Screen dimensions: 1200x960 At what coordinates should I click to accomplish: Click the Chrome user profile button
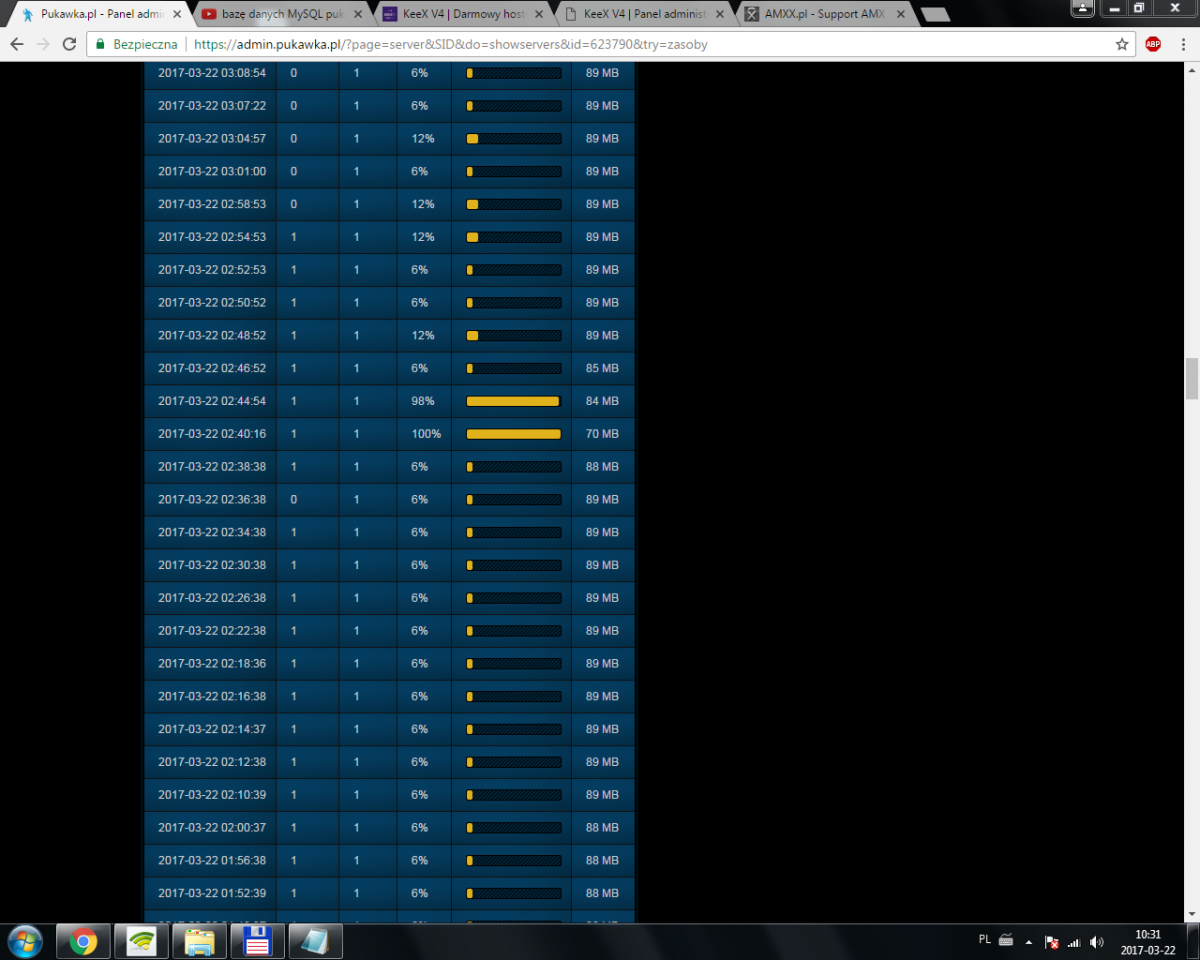(x=1084, y=8)
